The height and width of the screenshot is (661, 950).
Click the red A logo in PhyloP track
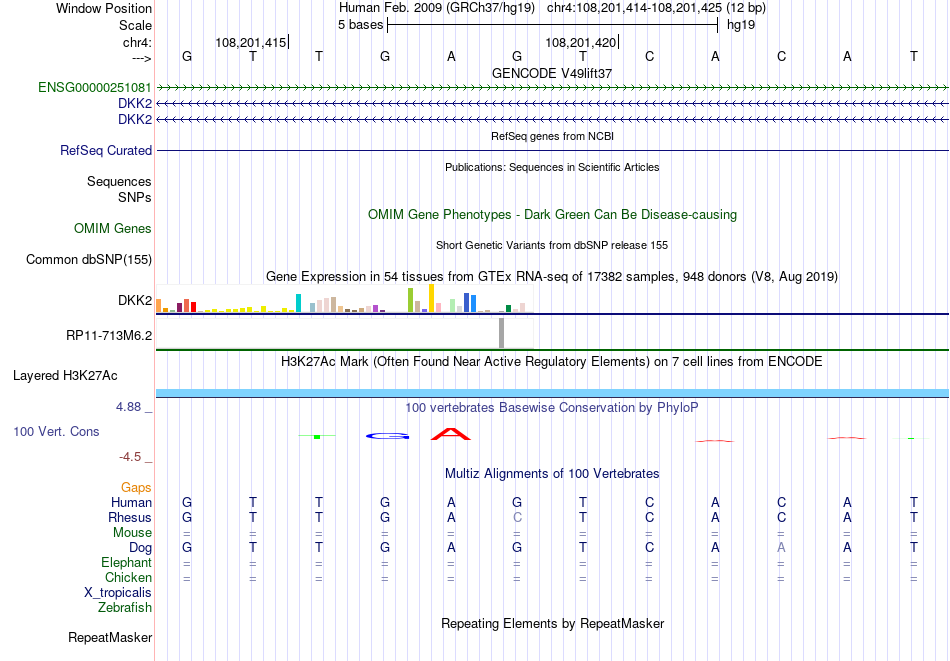(451, 434)
